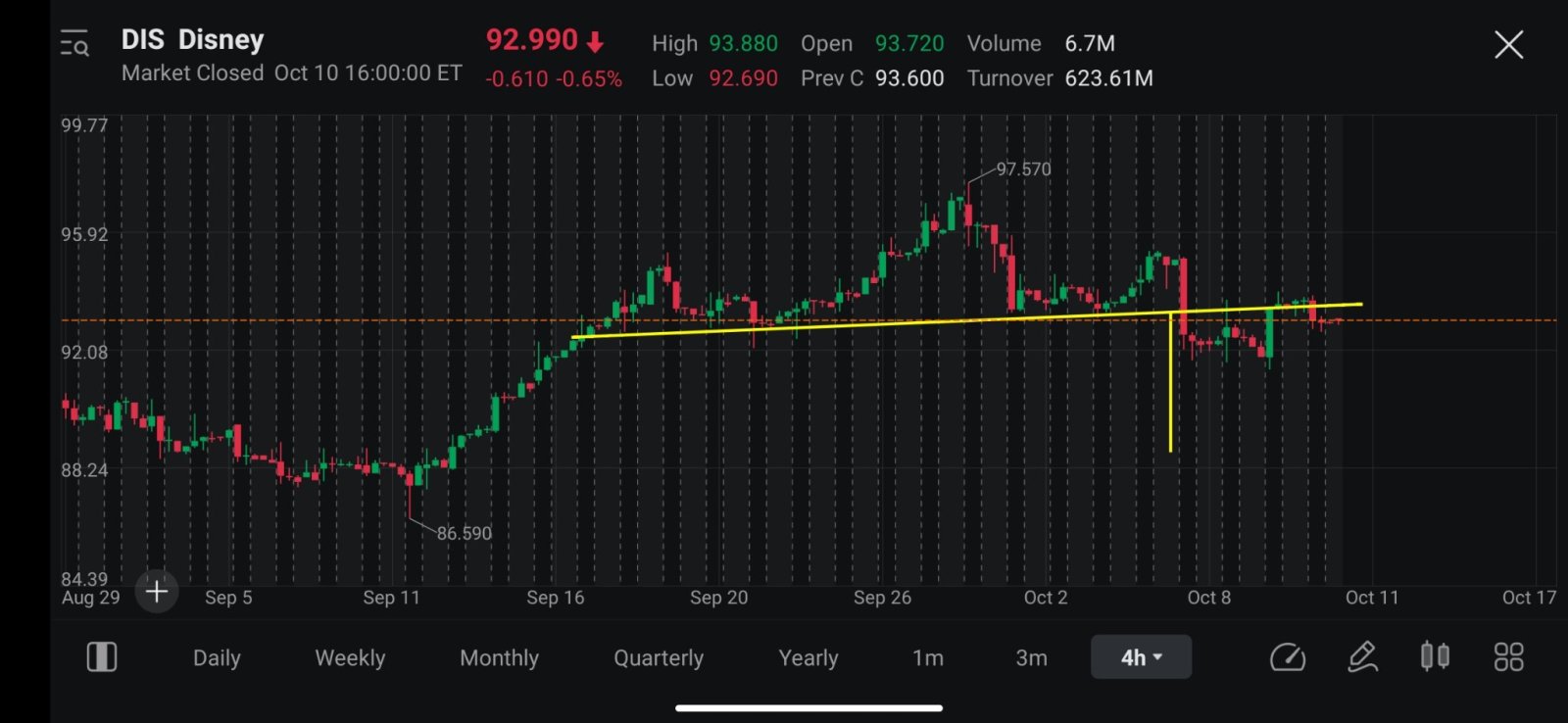Tap the plus button on the chart

157,591
